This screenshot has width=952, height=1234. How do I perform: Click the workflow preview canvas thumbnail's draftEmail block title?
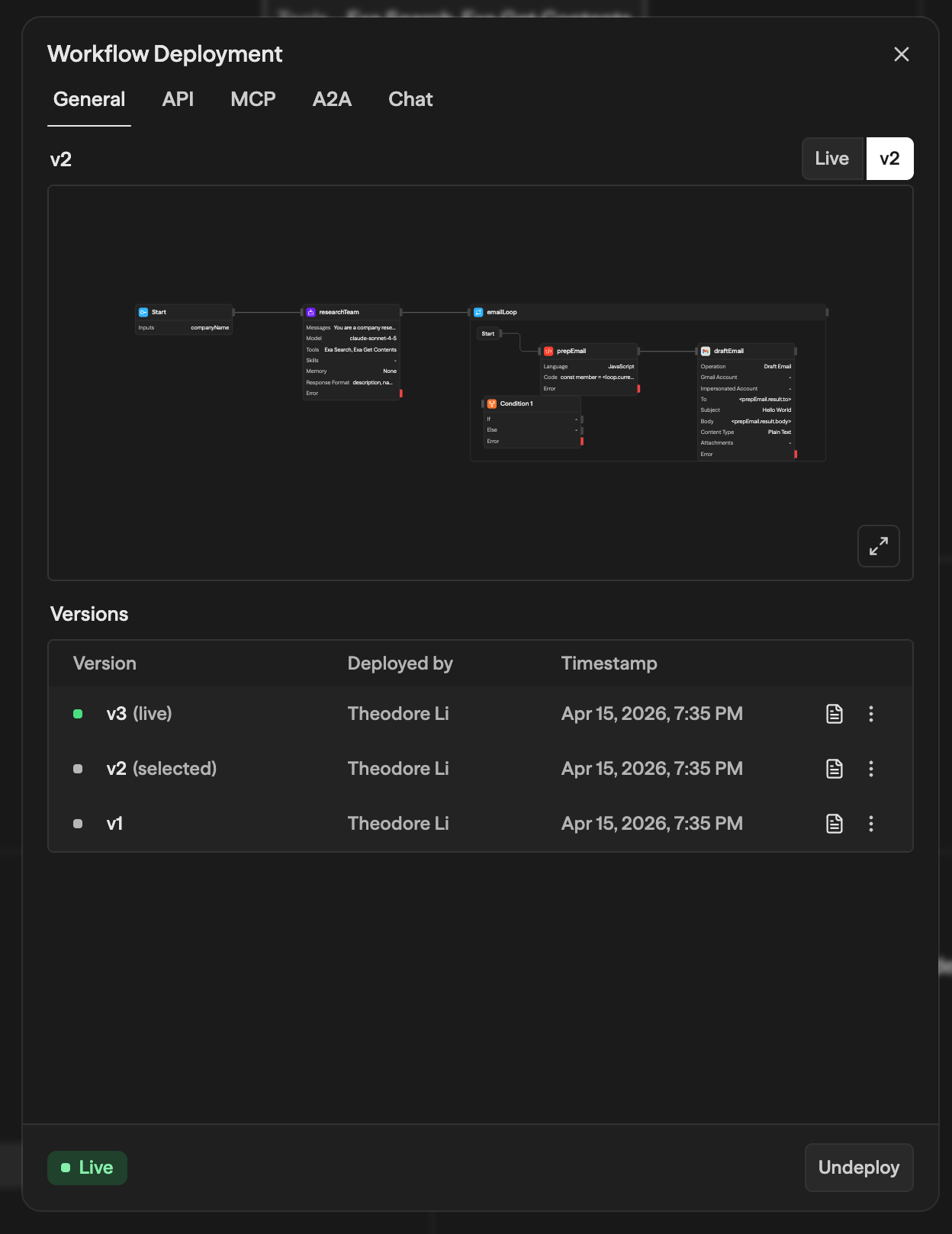click(x=728, y=351)
